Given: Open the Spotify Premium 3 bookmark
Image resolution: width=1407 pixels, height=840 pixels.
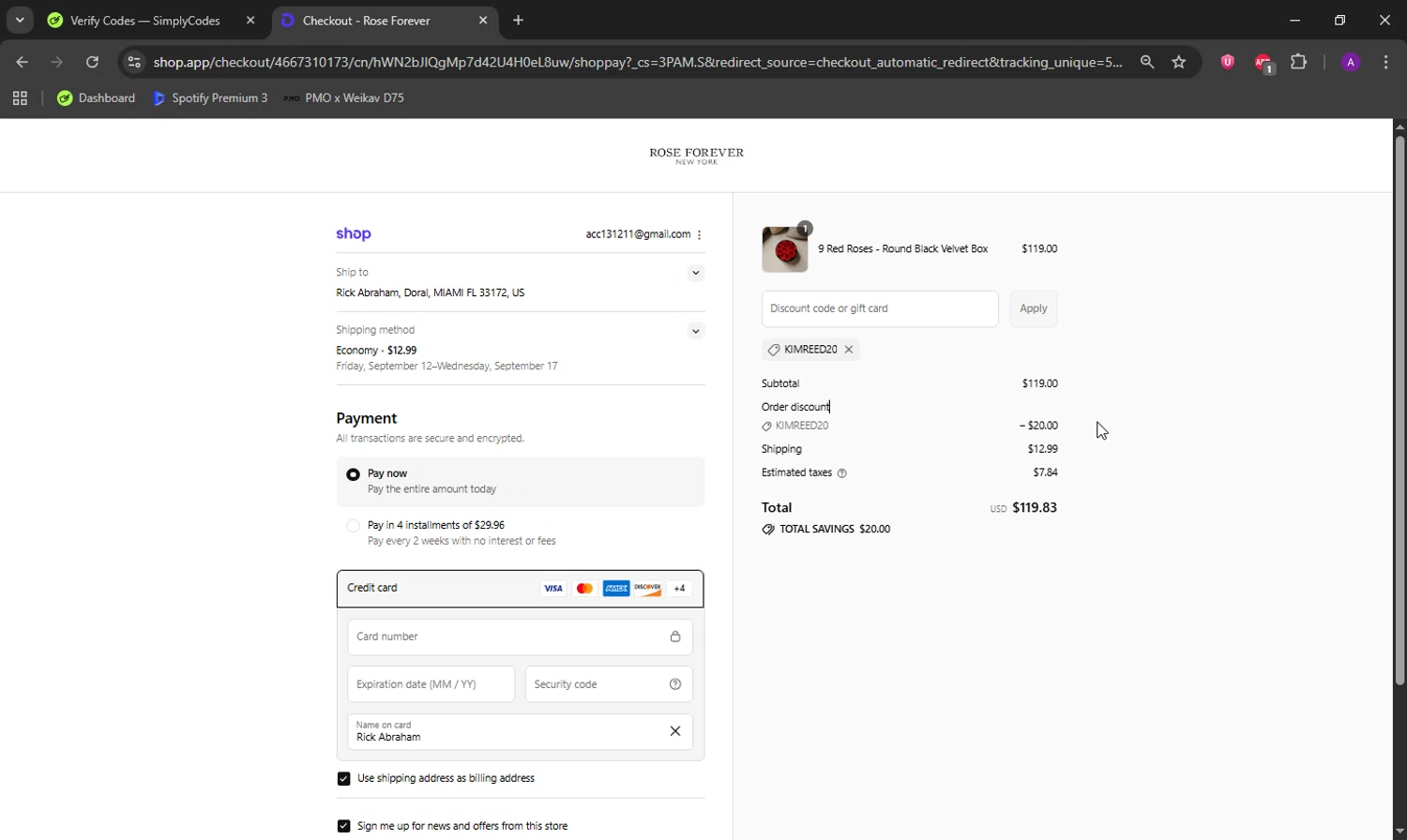Looking at the screenshot, I should pos(210,97).
